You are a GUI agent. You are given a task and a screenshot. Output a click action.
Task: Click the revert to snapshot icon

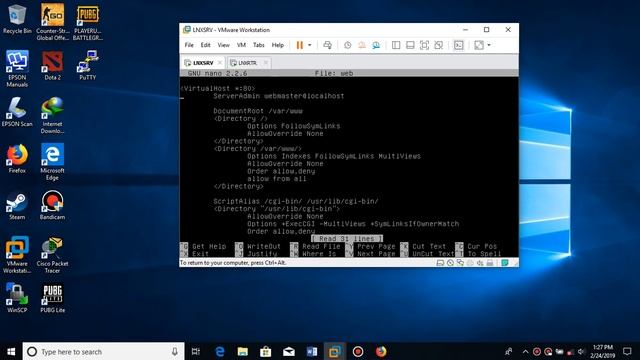(362, 45)
